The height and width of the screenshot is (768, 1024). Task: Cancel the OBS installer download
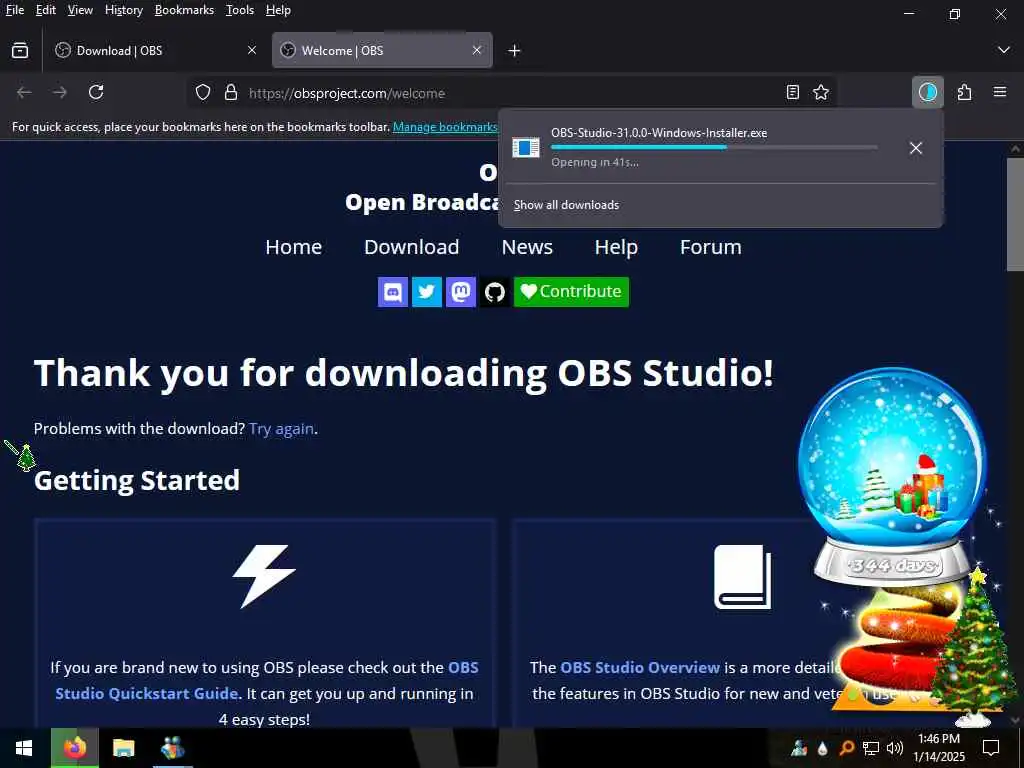[916, 148]
